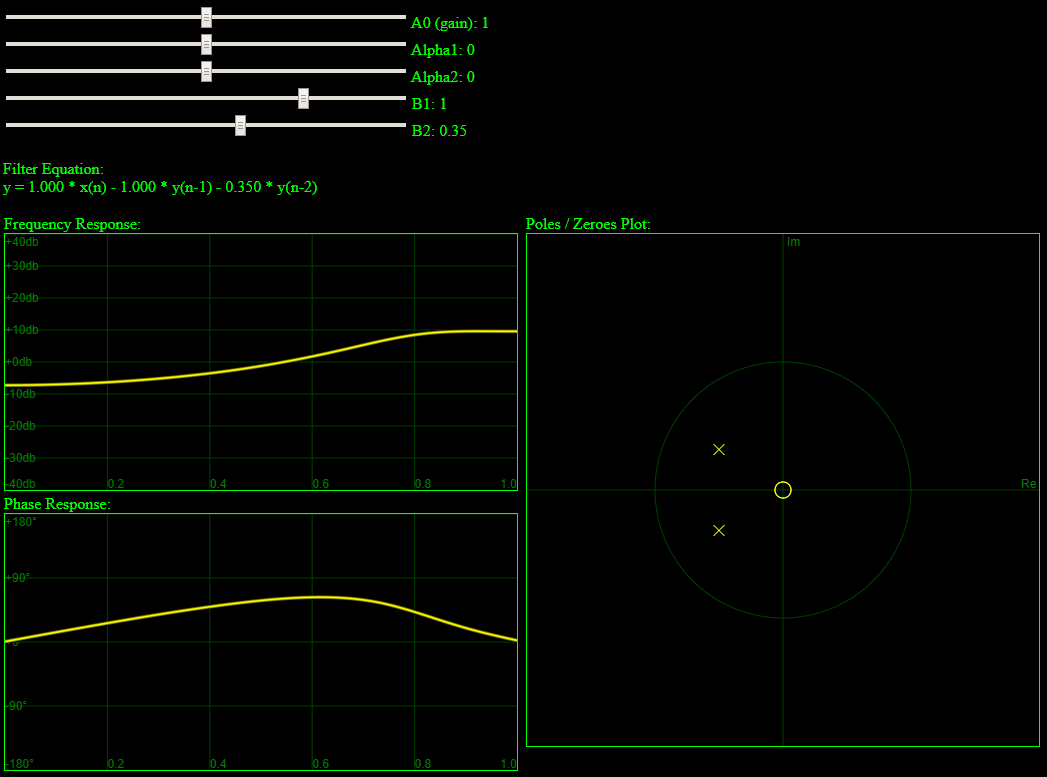Click the B1 slider thumb
The width and height of the screenshot is (1047, 777).
click(x=303, y=98)
